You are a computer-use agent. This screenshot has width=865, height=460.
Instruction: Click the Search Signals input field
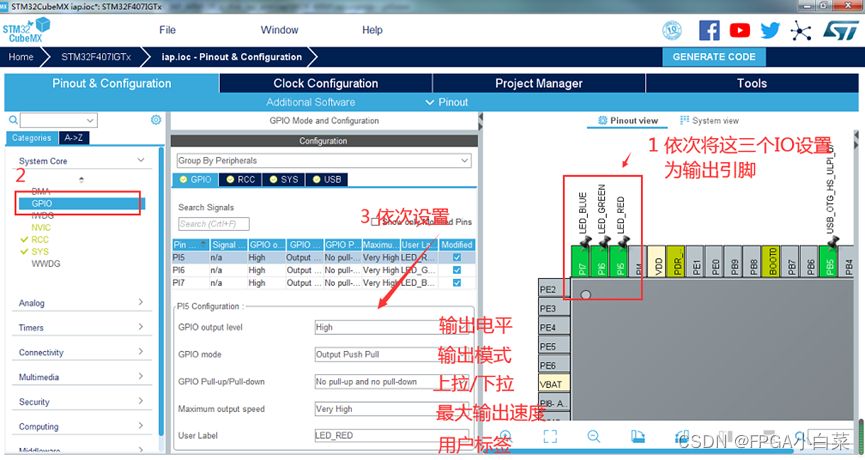click(x=213, y=224)
